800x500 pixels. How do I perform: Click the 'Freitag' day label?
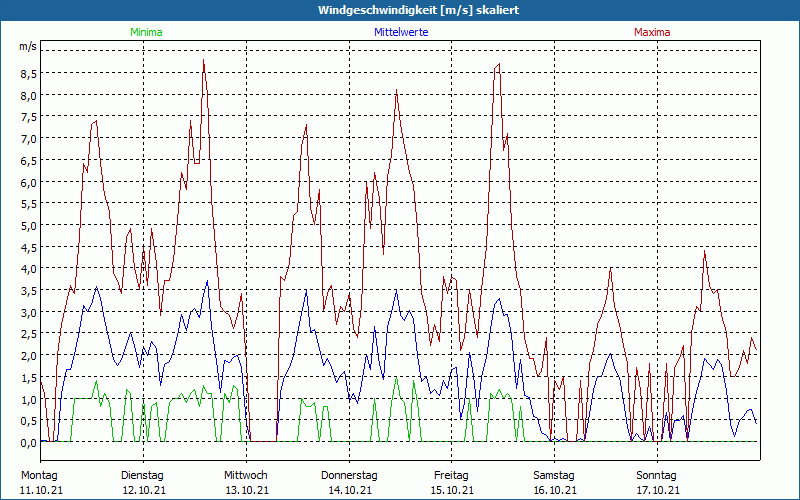coord(451,476)
